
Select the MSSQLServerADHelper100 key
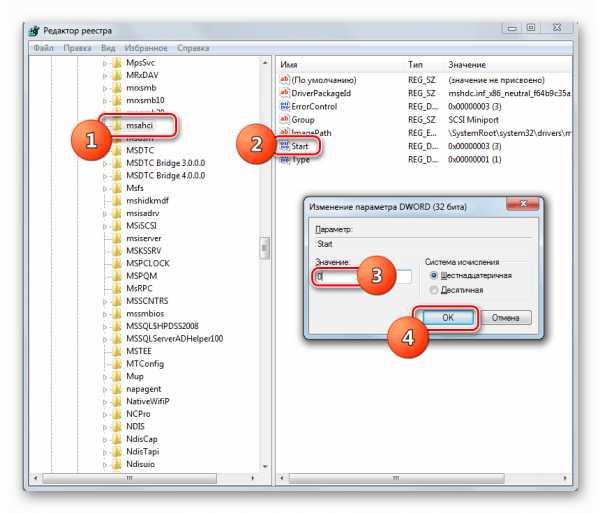pyautogui.click(x=174, y=339)
